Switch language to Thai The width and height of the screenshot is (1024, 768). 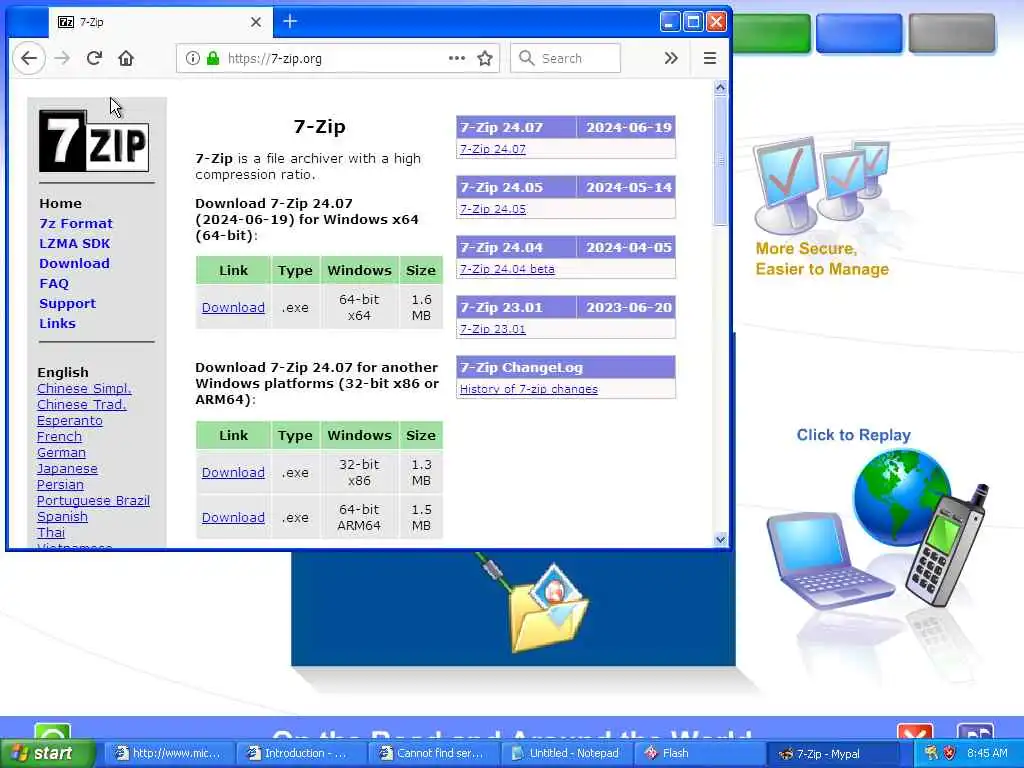(51, 532)
